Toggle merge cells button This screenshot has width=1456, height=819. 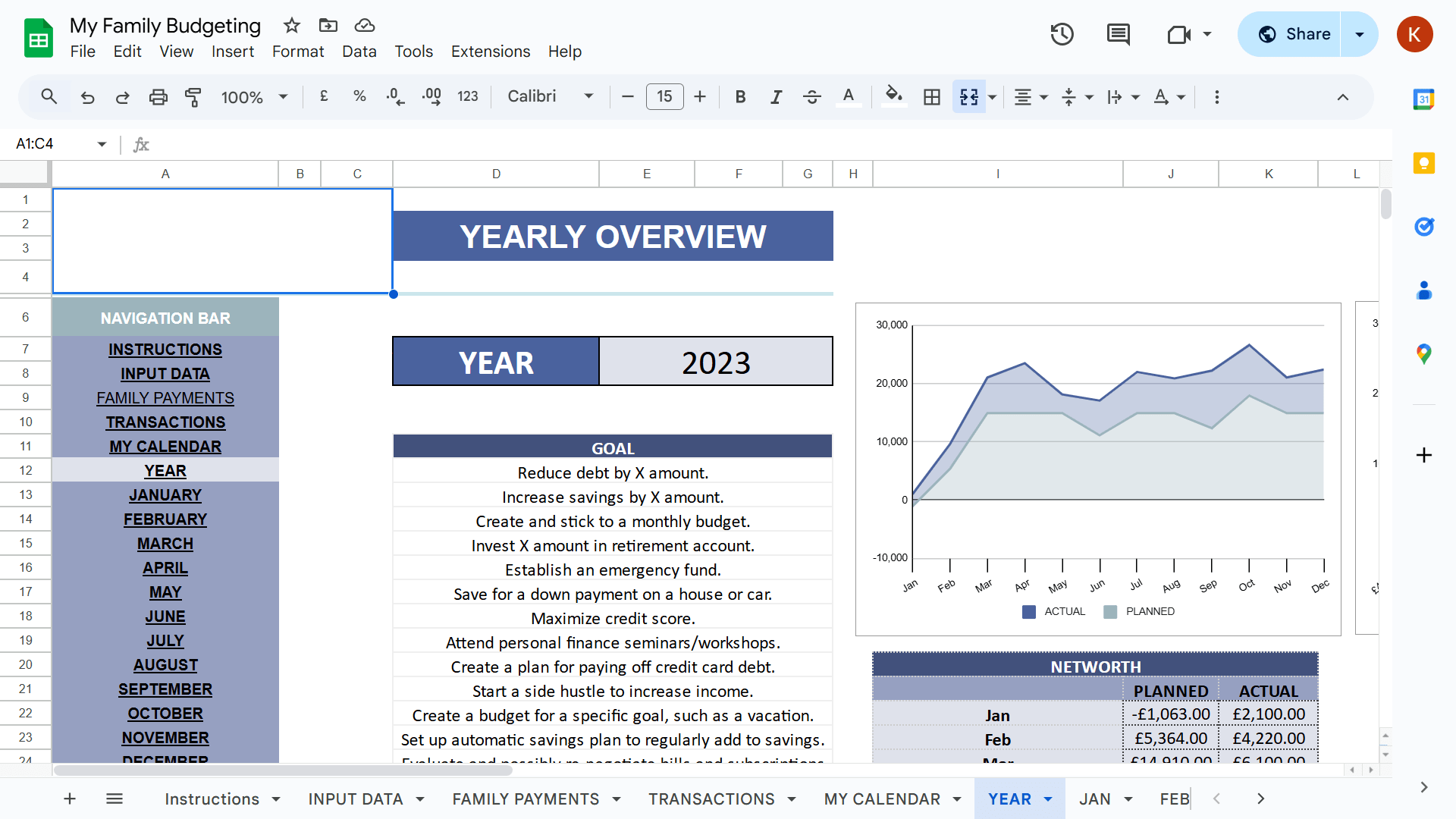click(x=969, y=96)
